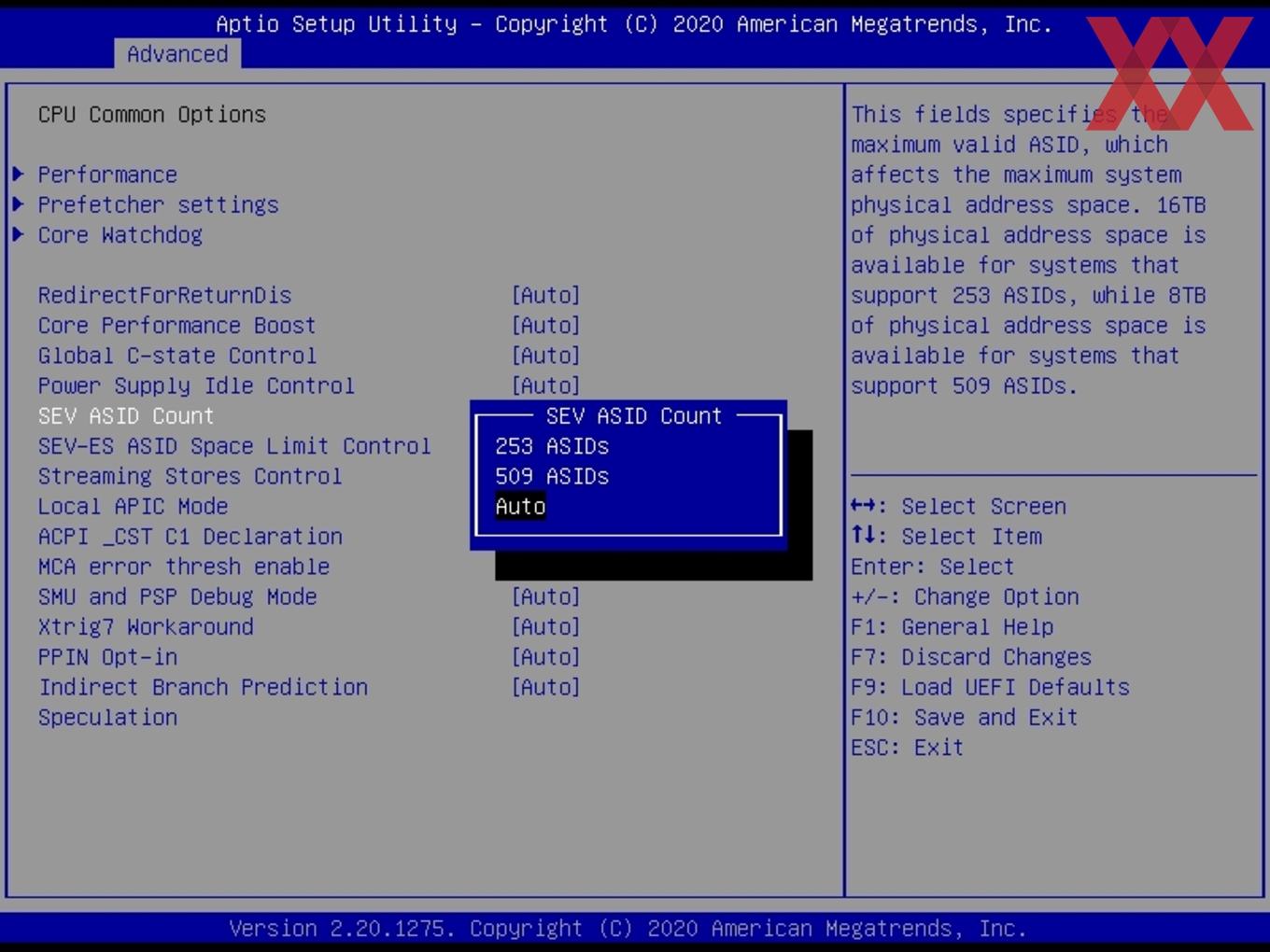Click the Select Screen arrows hint
Image resolution: width=1270 pixels, height=952 pixels.
tap(958, 506)
